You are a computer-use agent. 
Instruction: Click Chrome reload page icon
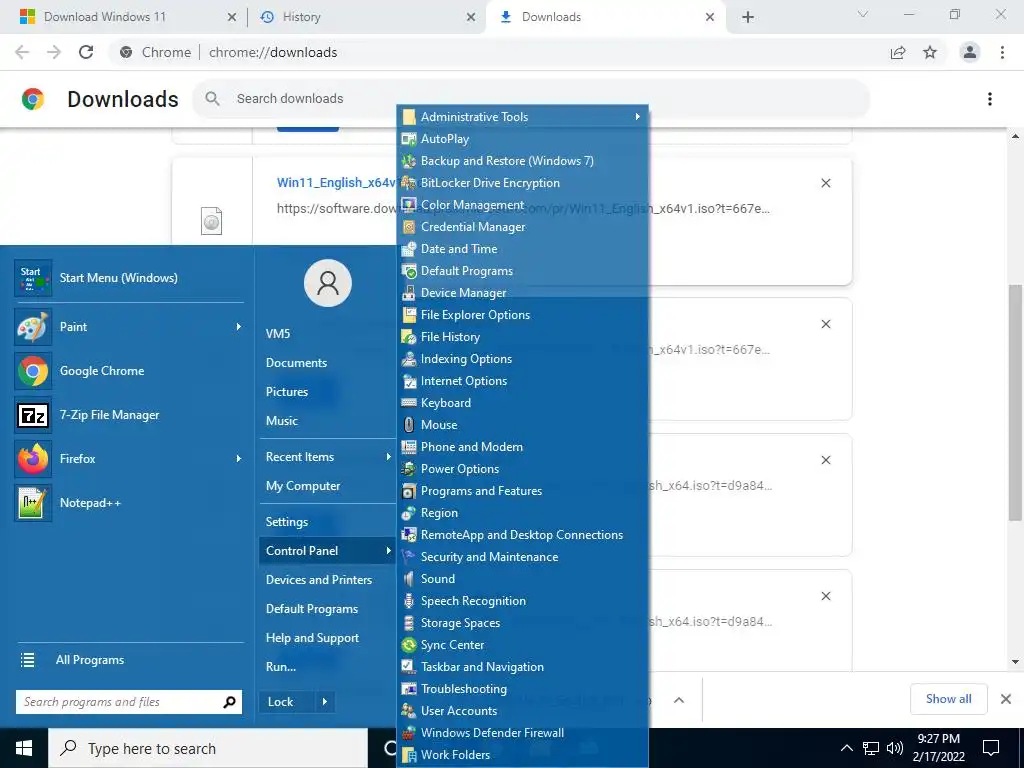(86, 52)
